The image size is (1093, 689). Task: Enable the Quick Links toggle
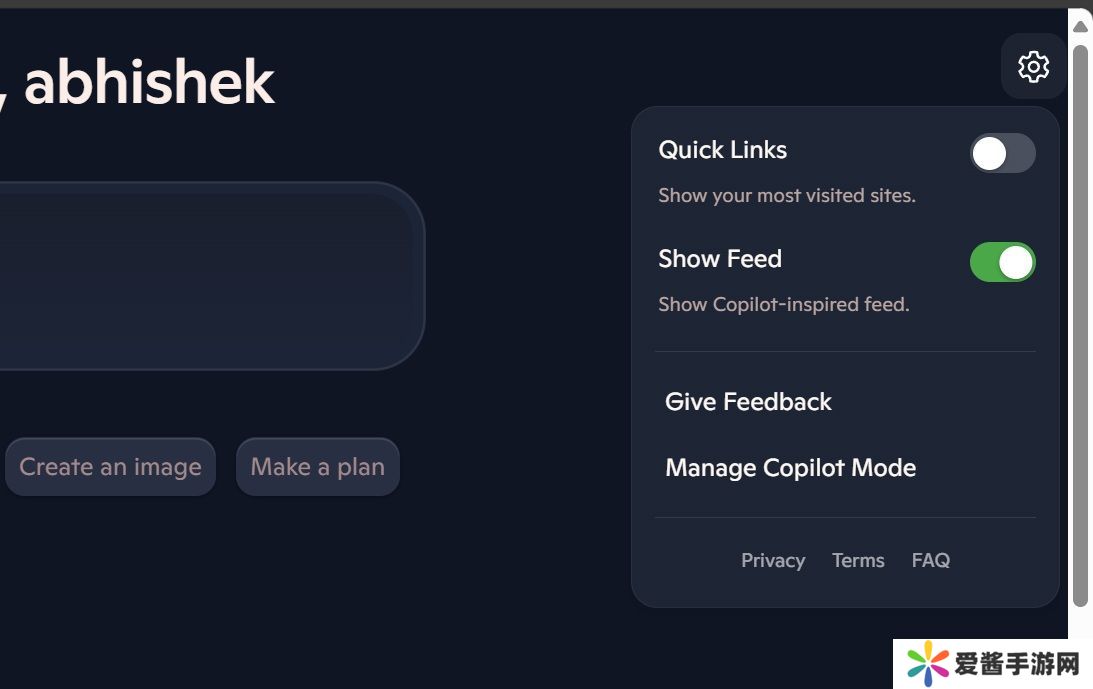pyautogui.click(x=1002, y=153)
